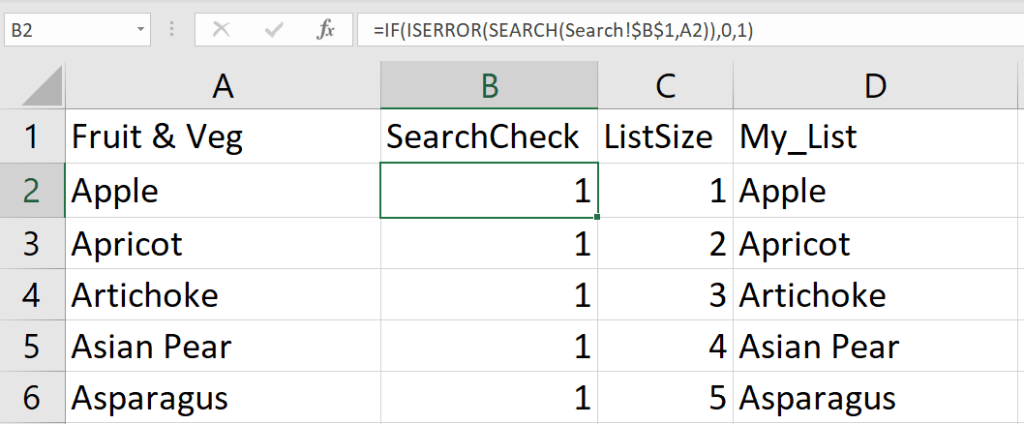Select column B header
This screenshot has height=424, width=1024.
(x=489, y=87)
